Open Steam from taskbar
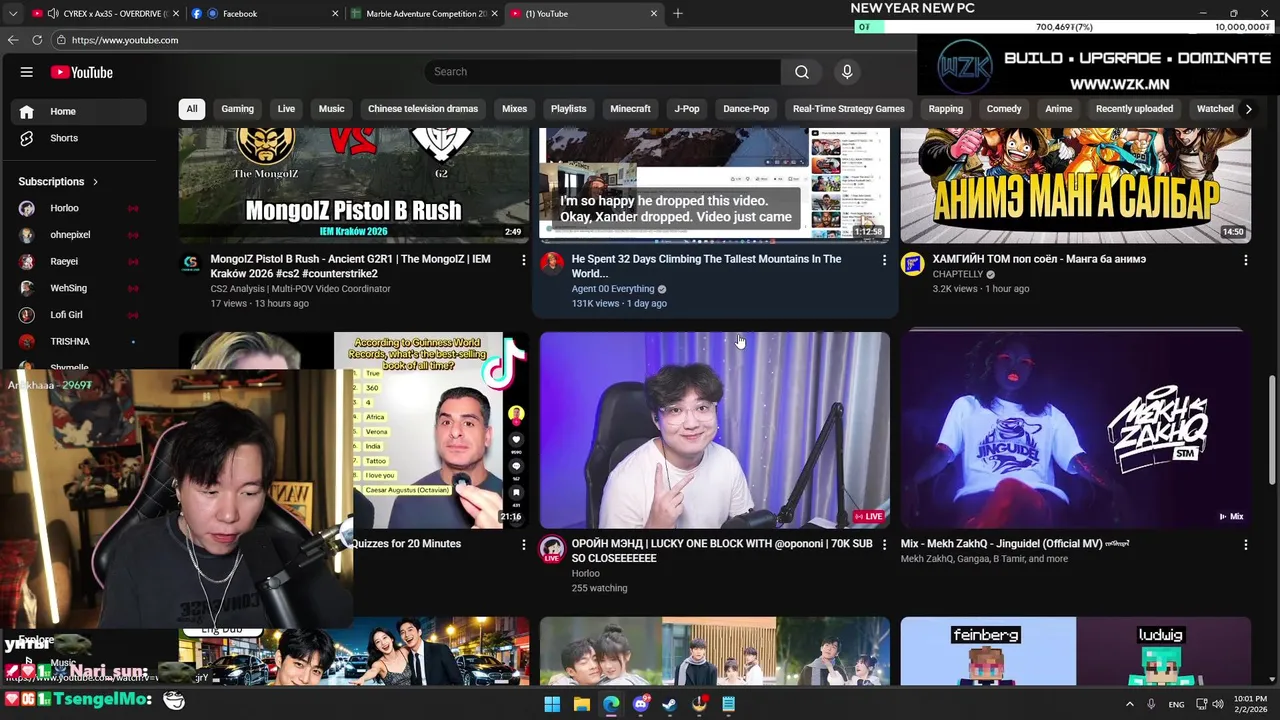Viewport: 1280px width, 720px height. [670, 704]
